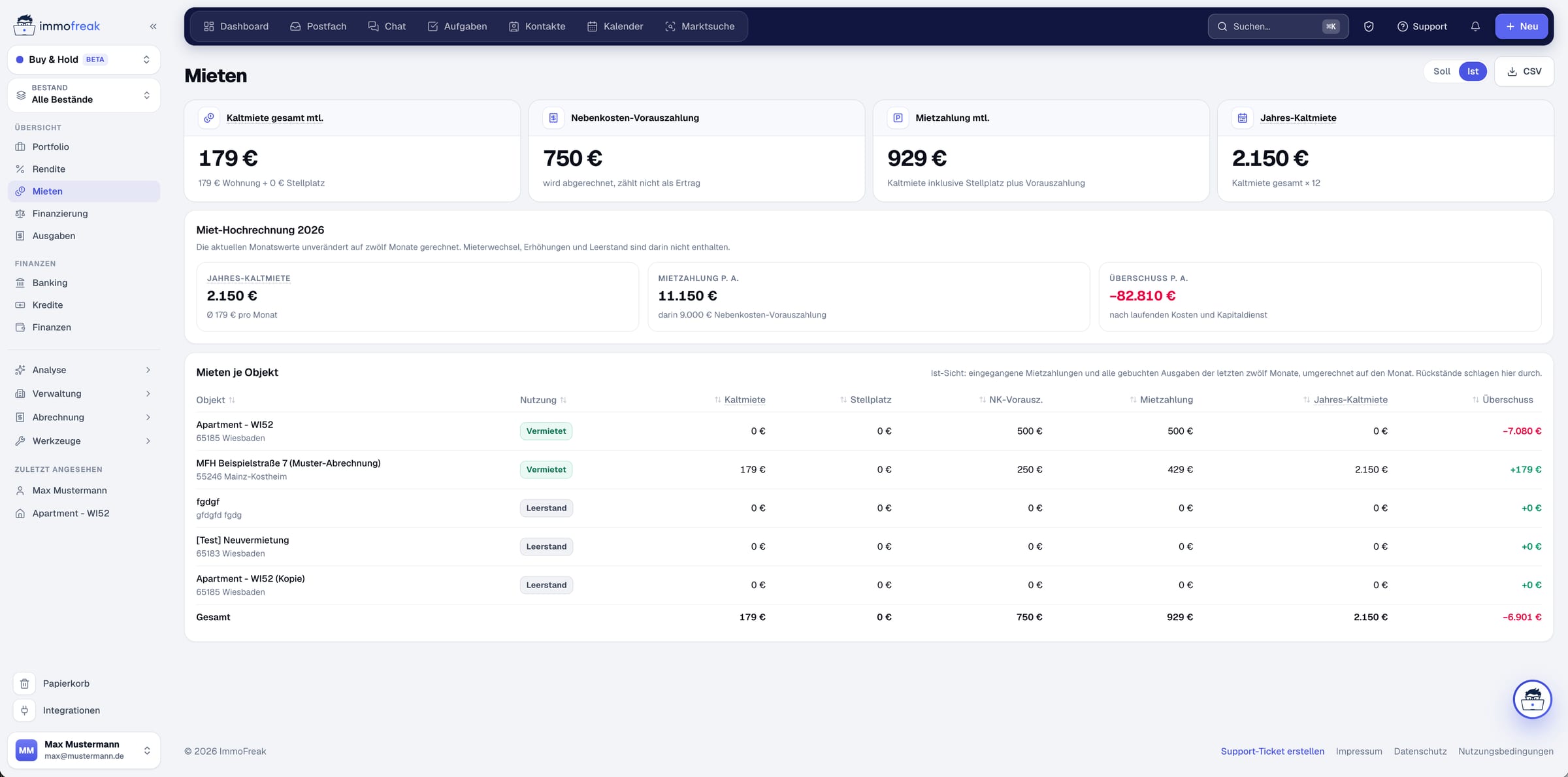Open notifications bell icon

tap(1475, 26)
